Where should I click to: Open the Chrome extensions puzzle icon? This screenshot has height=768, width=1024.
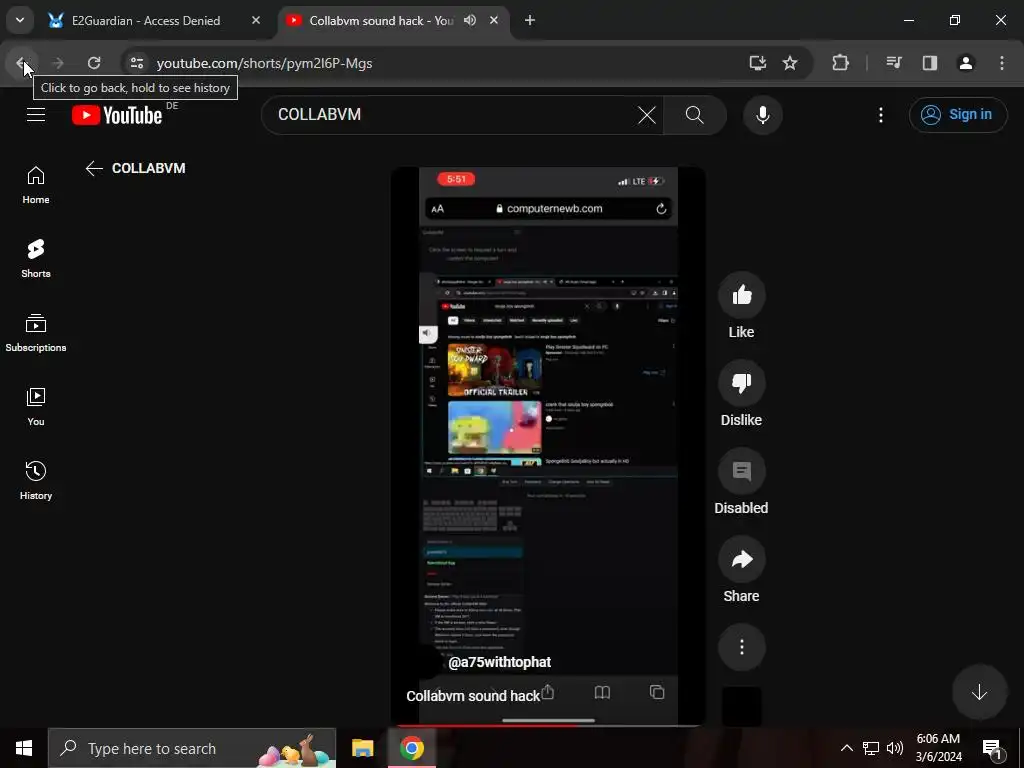840,63
